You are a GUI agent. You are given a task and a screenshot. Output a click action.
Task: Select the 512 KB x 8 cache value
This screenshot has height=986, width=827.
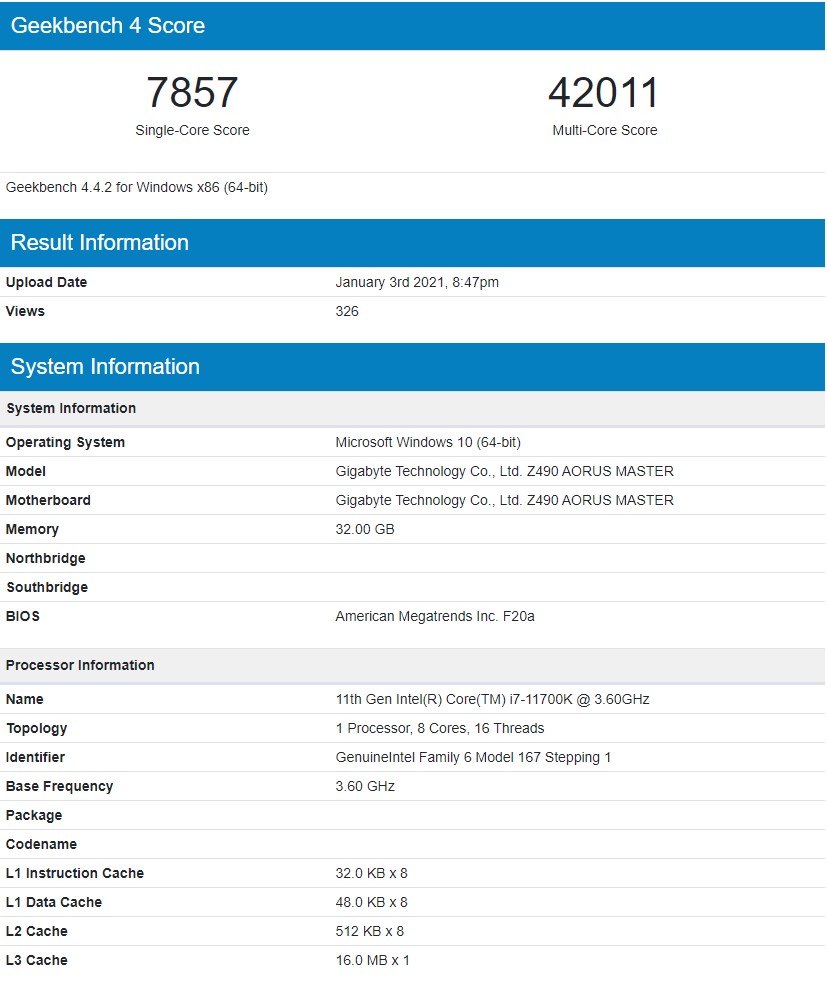pos(370,931)
